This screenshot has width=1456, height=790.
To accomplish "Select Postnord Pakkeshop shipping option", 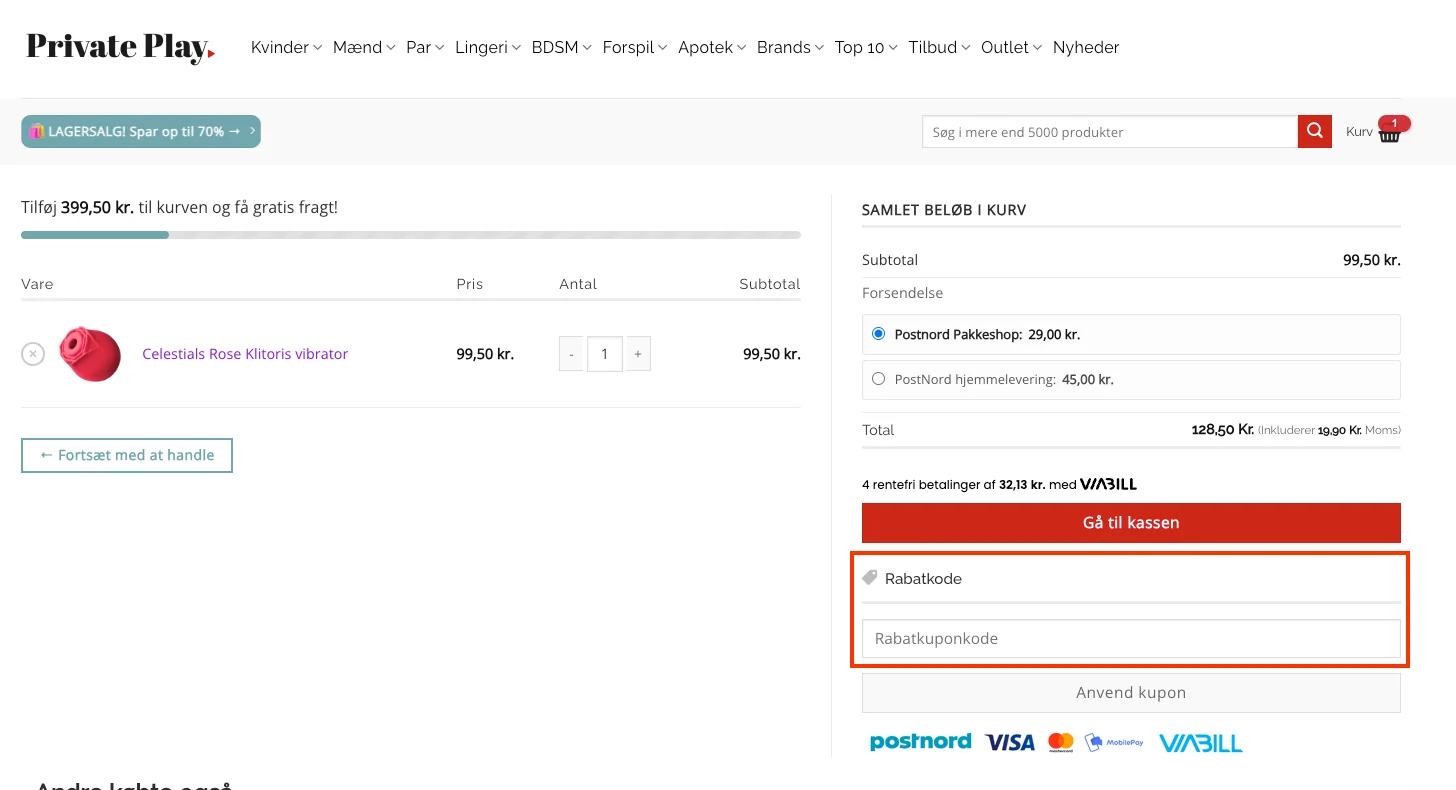I will (x=878, y=334).
